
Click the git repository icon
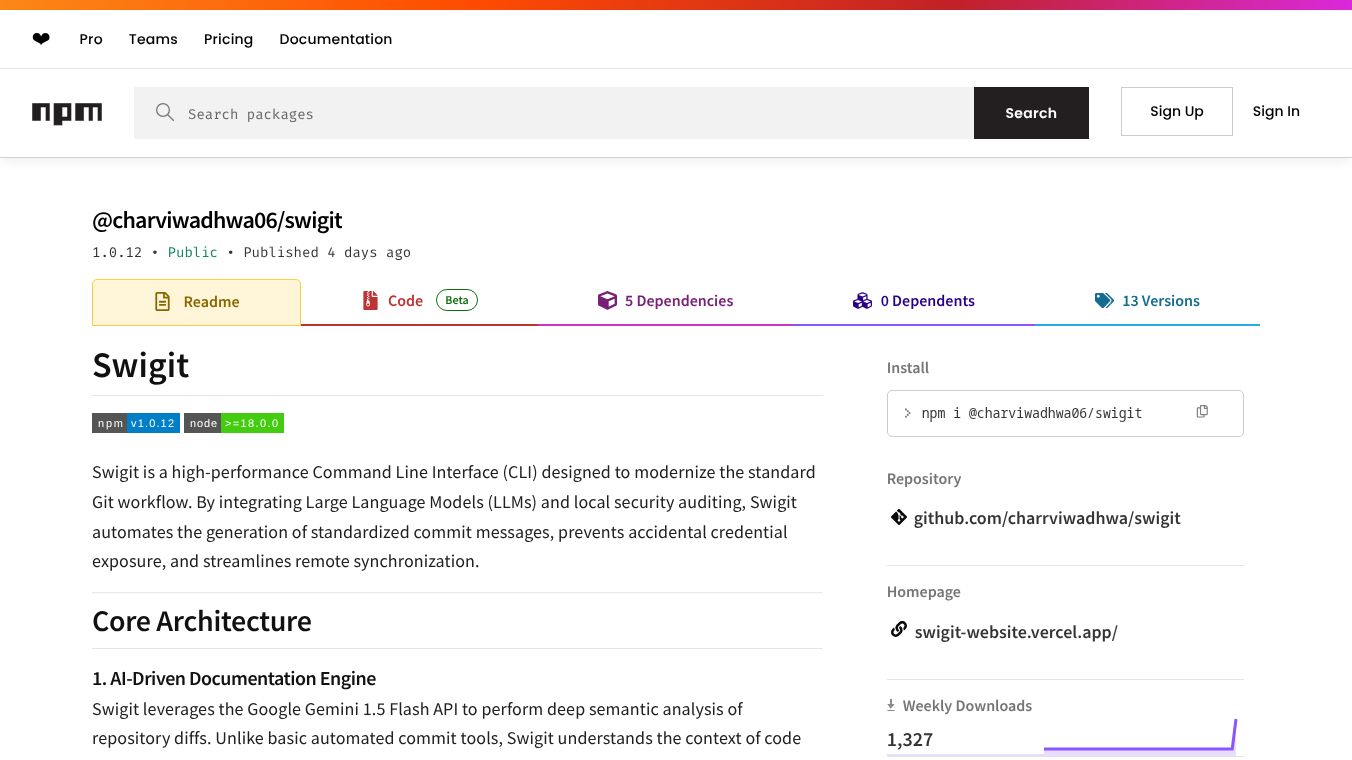pos(898,518)
